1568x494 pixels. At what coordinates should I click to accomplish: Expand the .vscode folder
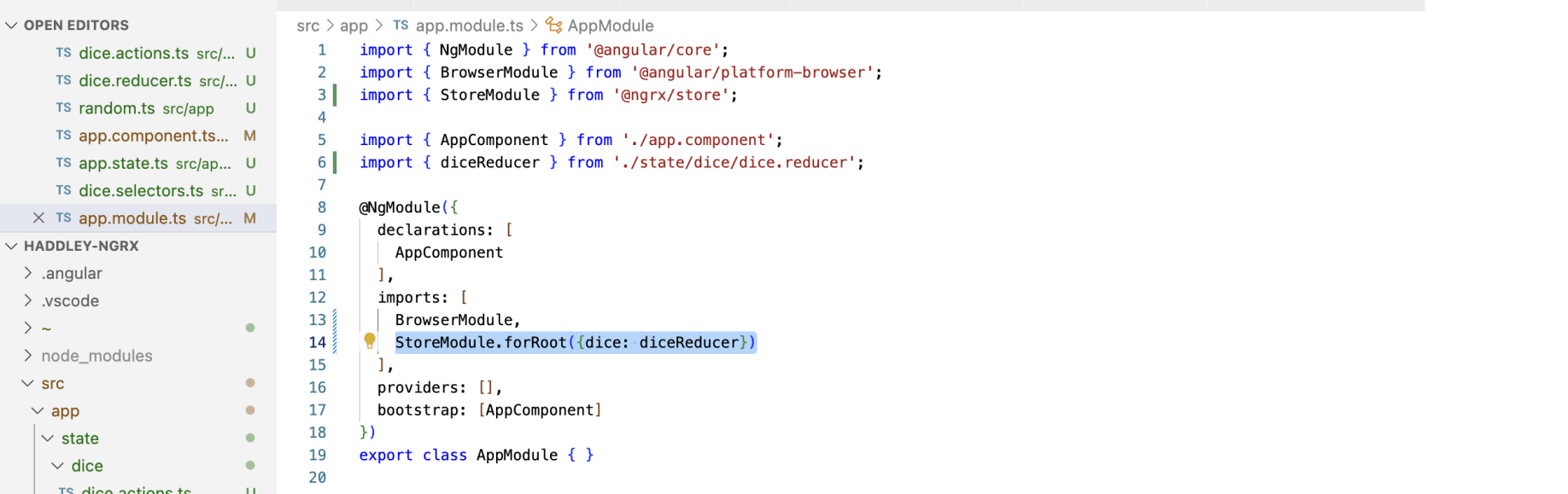coord(28,300)
